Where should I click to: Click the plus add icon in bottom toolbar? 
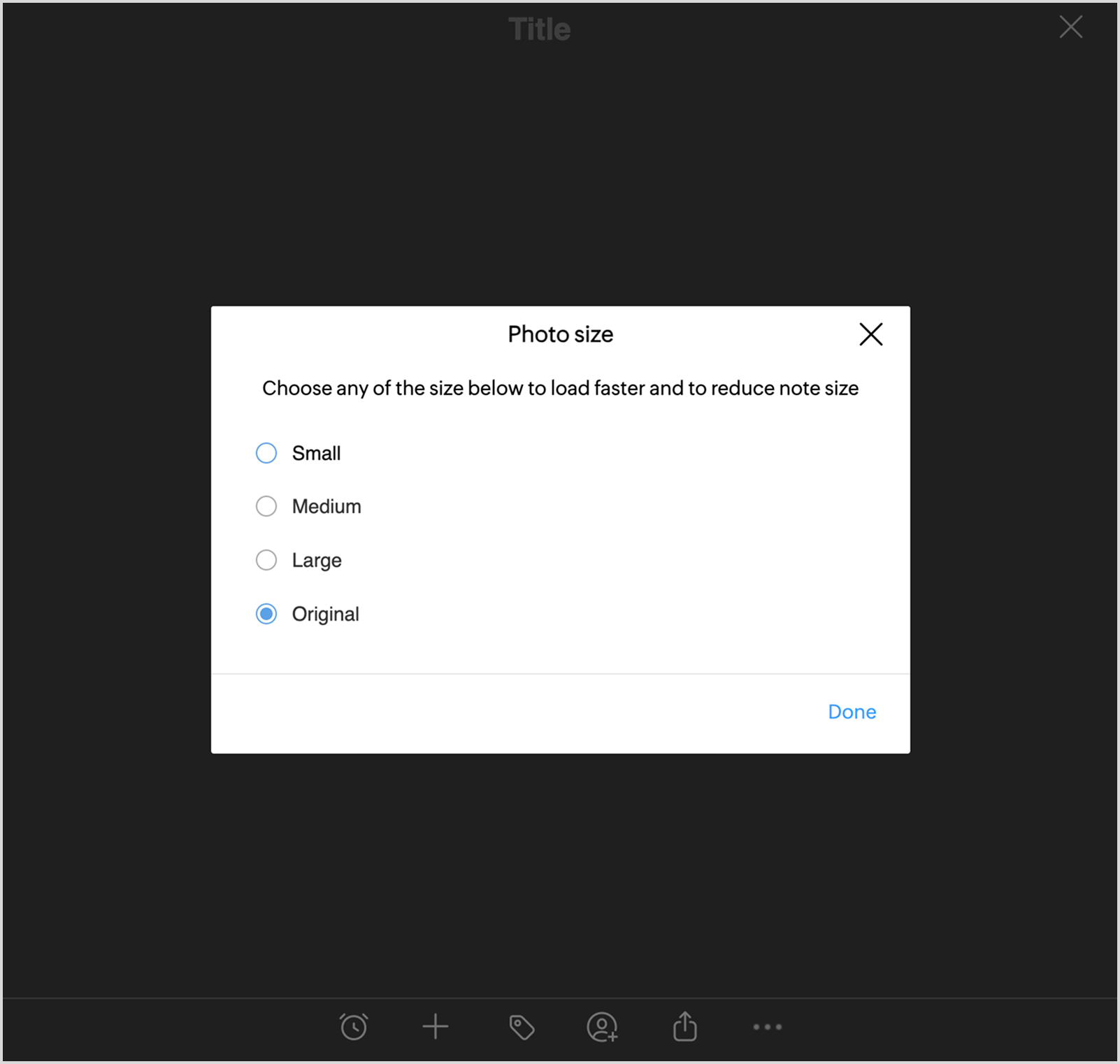[436, 1027]
